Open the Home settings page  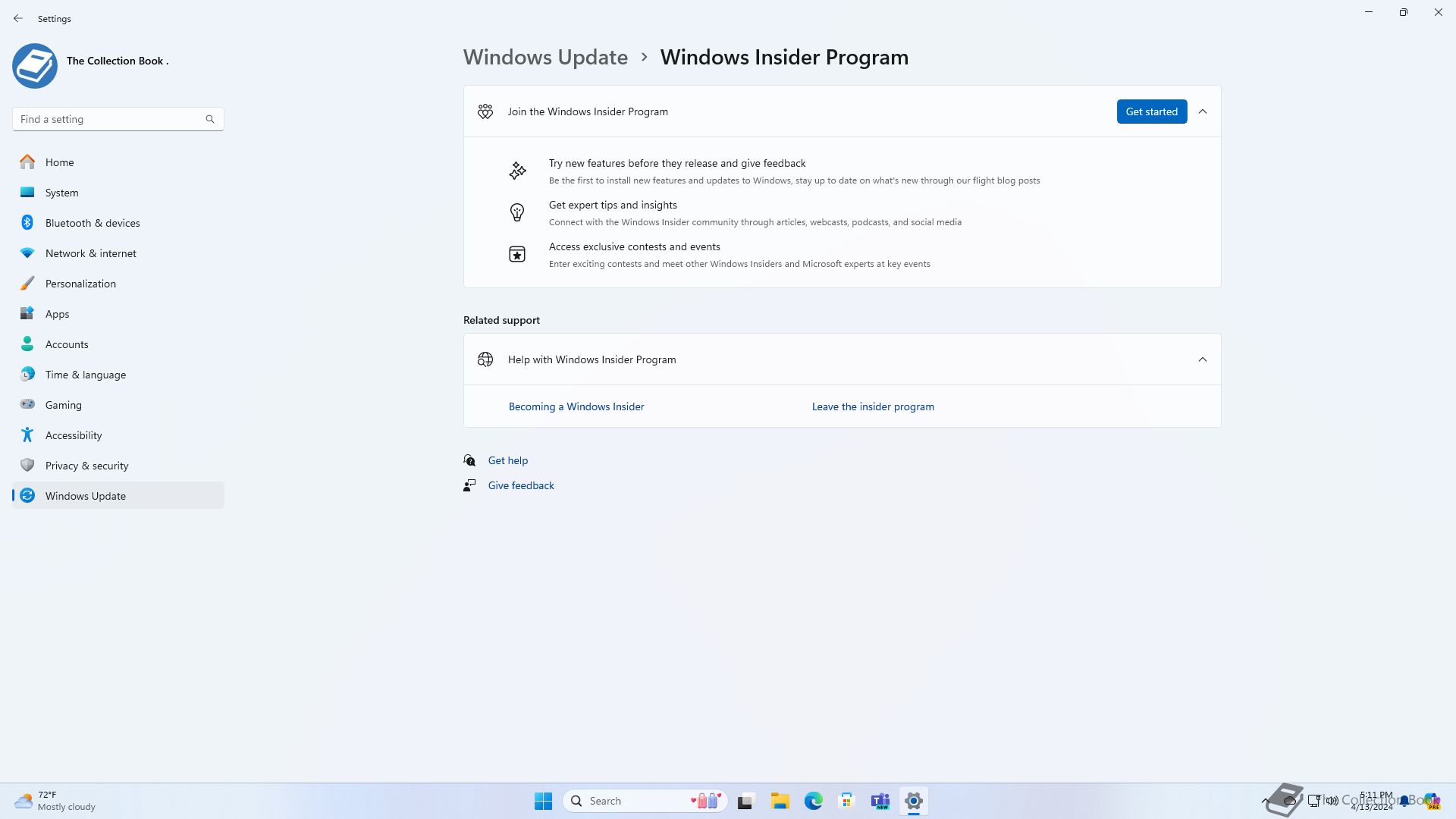tap(118, 162)
